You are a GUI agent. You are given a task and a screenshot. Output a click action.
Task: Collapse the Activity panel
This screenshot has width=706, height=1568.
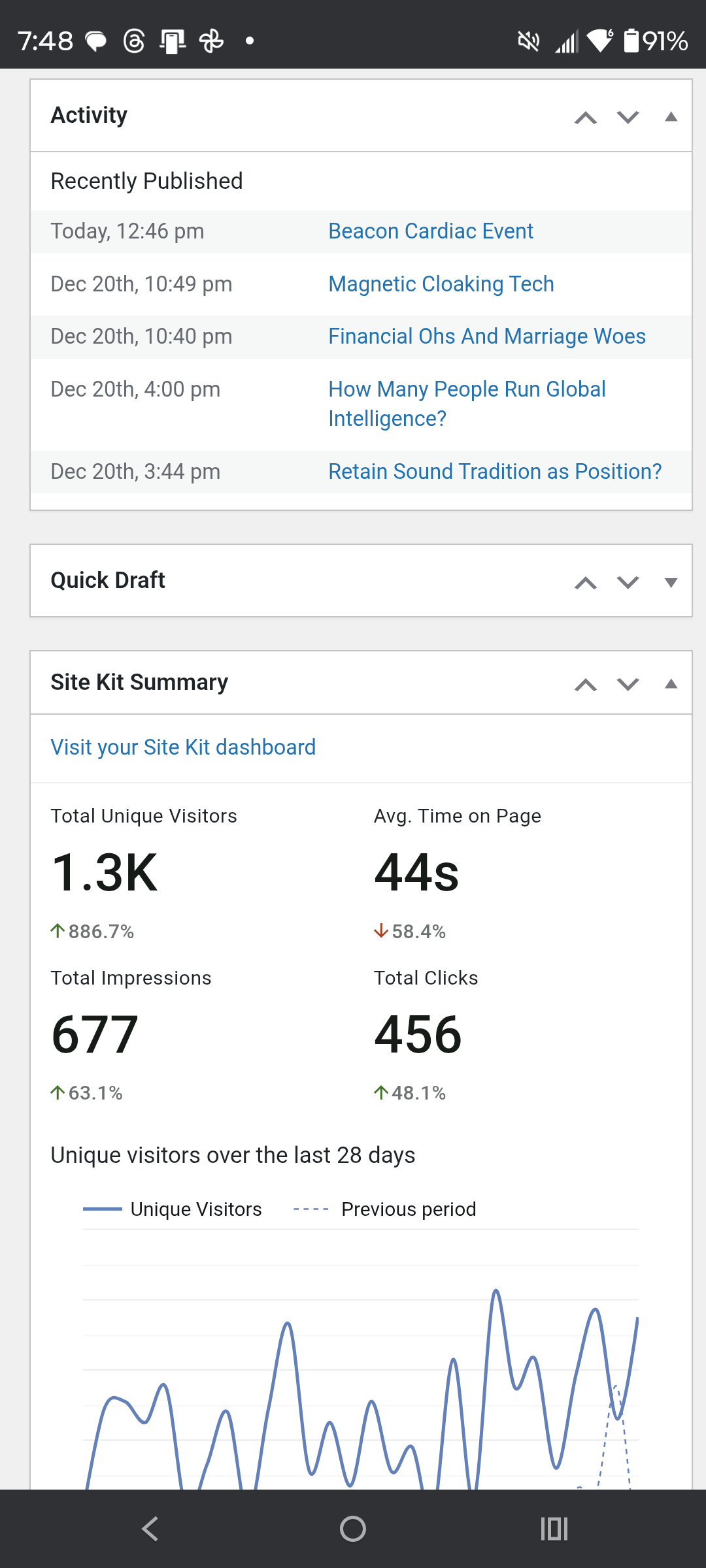pos(671,118)
